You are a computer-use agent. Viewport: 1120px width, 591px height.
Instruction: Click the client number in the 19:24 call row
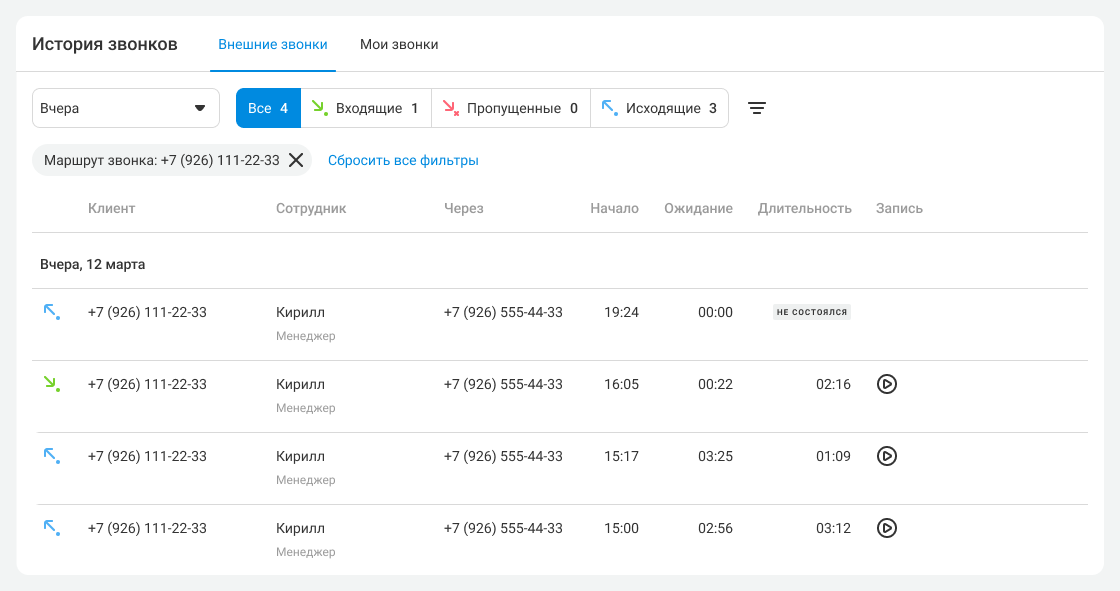pyautogui.click(x=147, y=312)
